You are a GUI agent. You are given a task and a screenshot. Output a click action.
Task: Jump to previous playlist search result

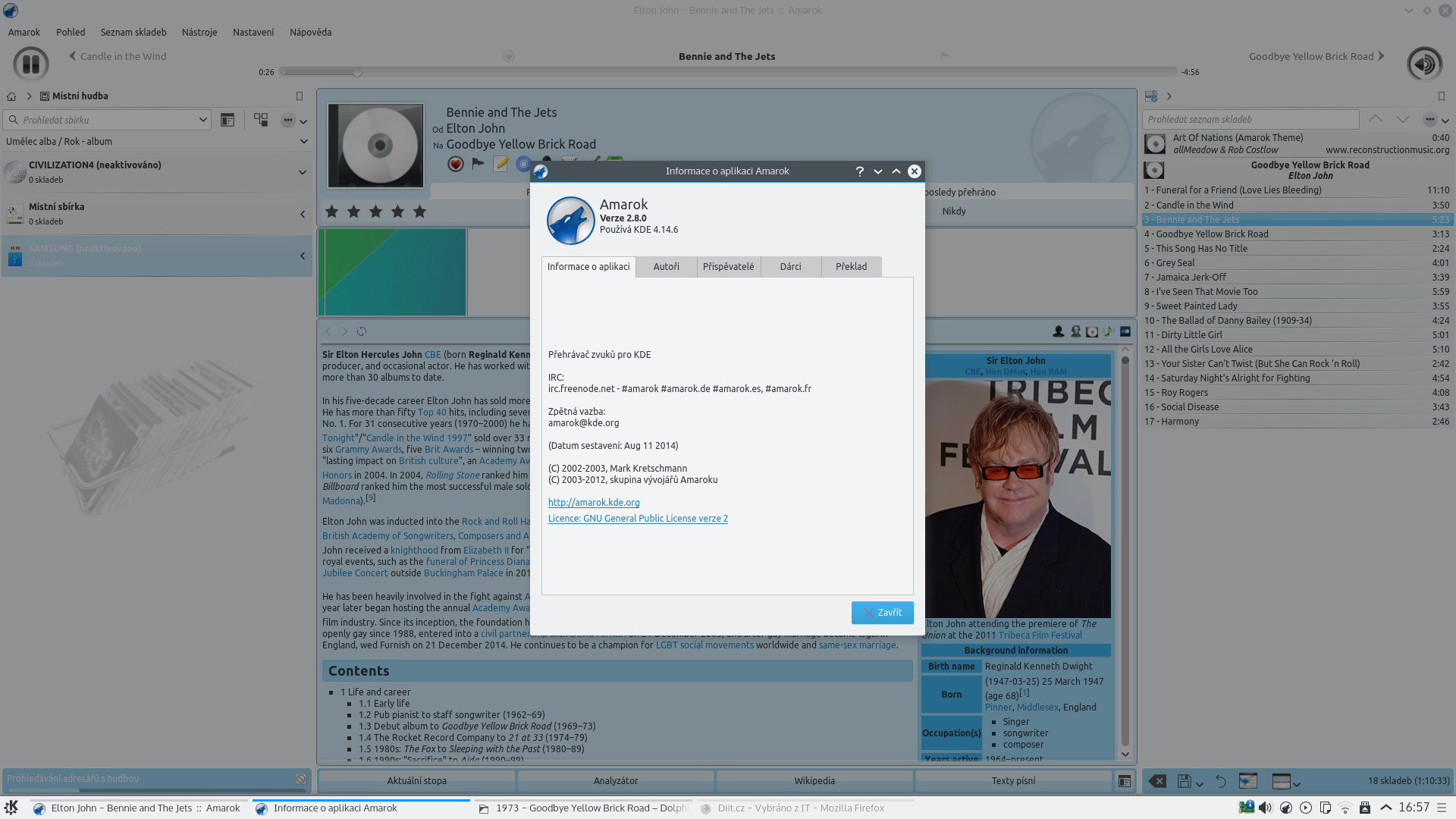point(1376,119)
